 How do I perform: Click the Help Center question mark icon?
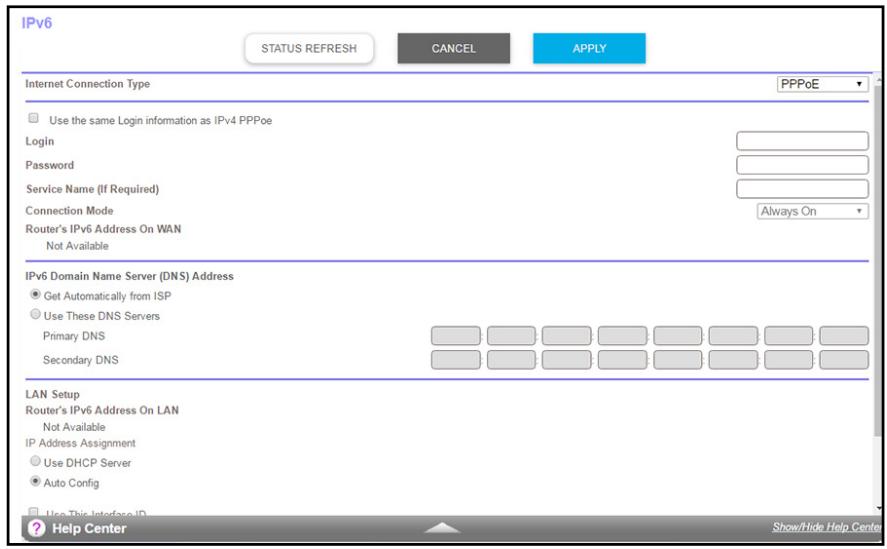coord(36,528)
